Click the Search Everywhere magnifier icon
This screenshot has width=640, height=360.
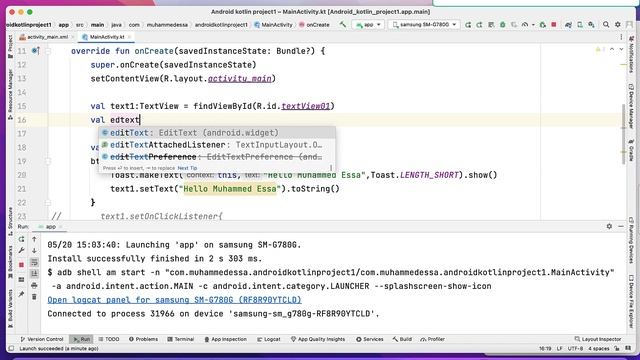coord(606,25)
